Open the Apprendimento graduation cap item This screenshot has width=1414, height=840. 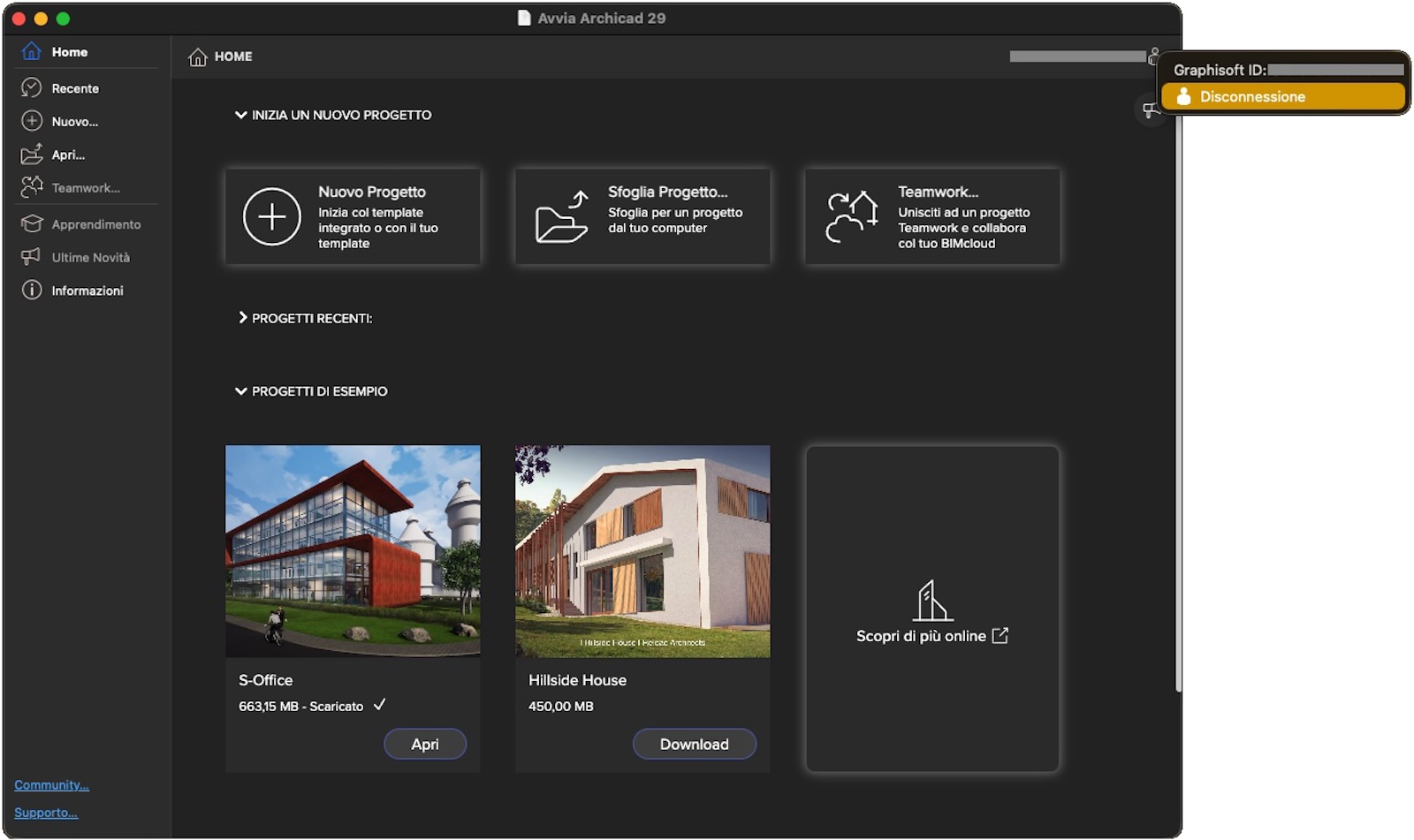32,223
